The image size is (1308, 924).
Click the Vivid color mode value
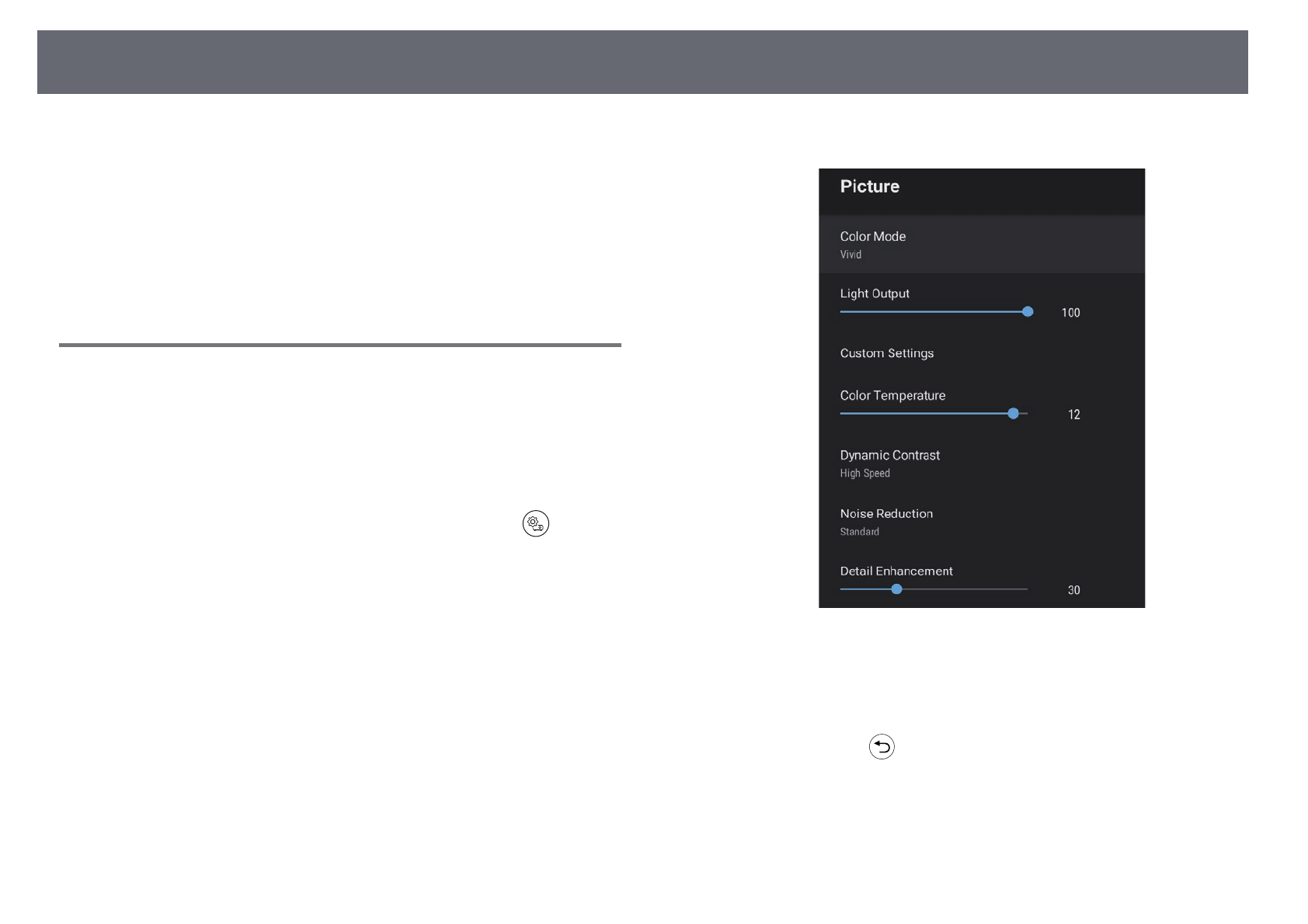coord(851,255)
